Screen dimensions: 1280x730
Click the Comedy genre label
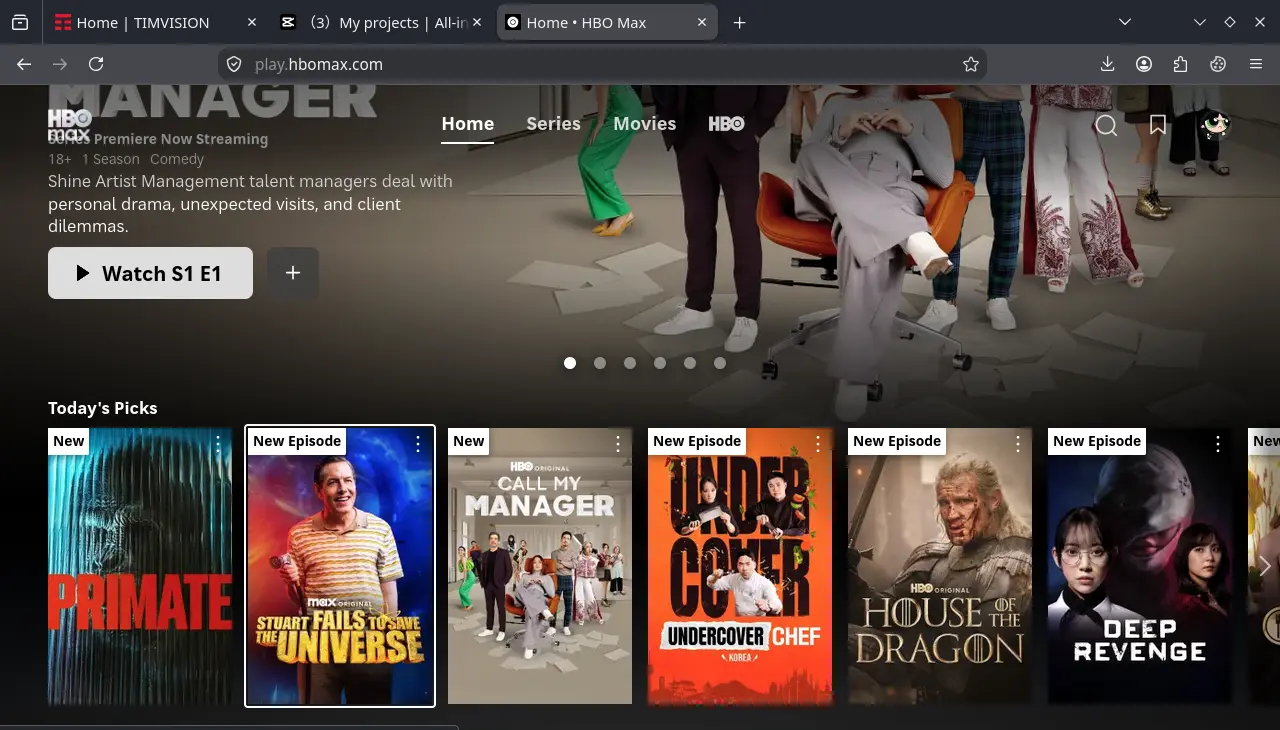point(177,159)
